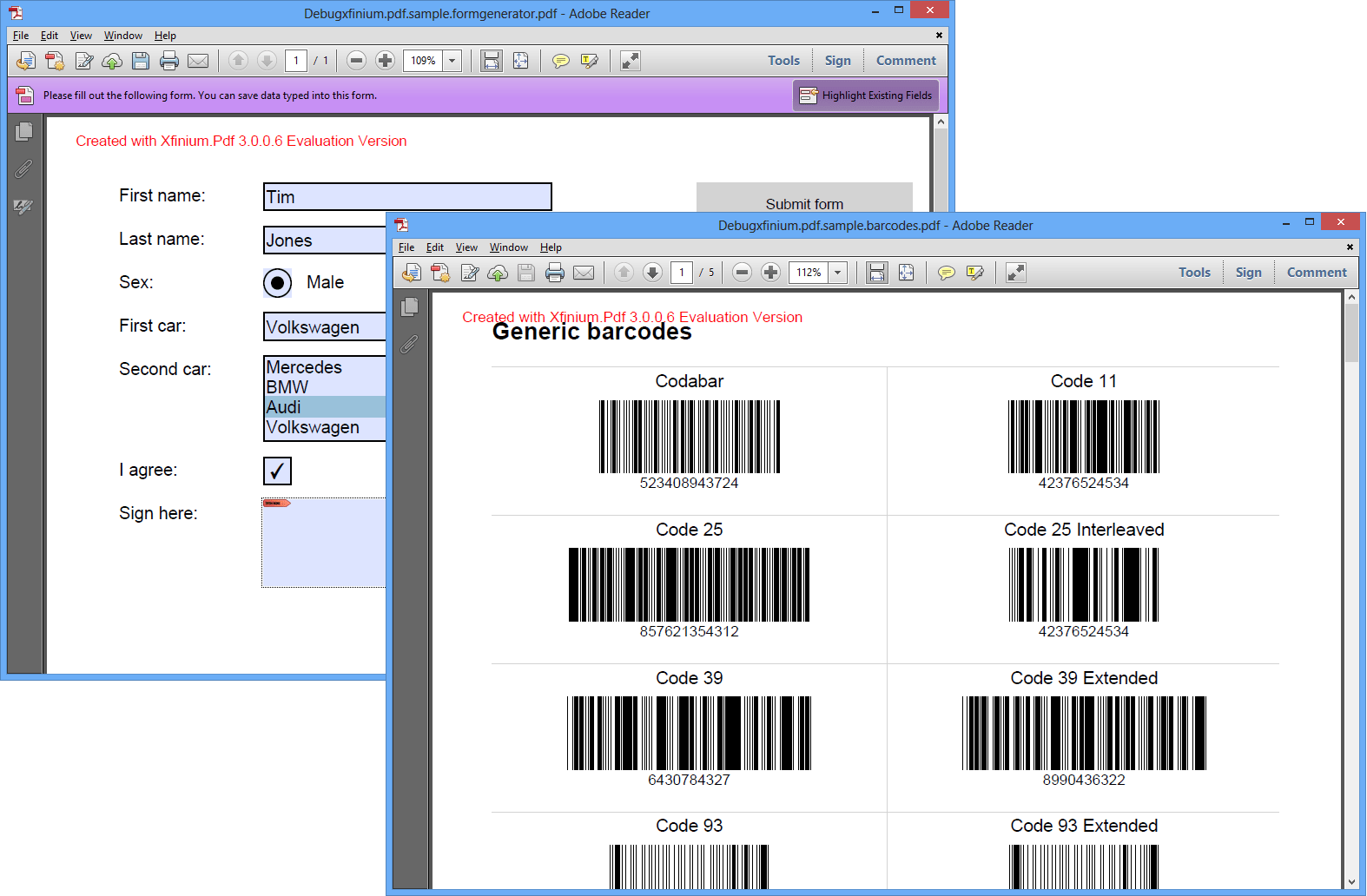Open signatures panel in formgenerator sidebar
This screenshot has width=1367, height=896.
tap(23, 207)
